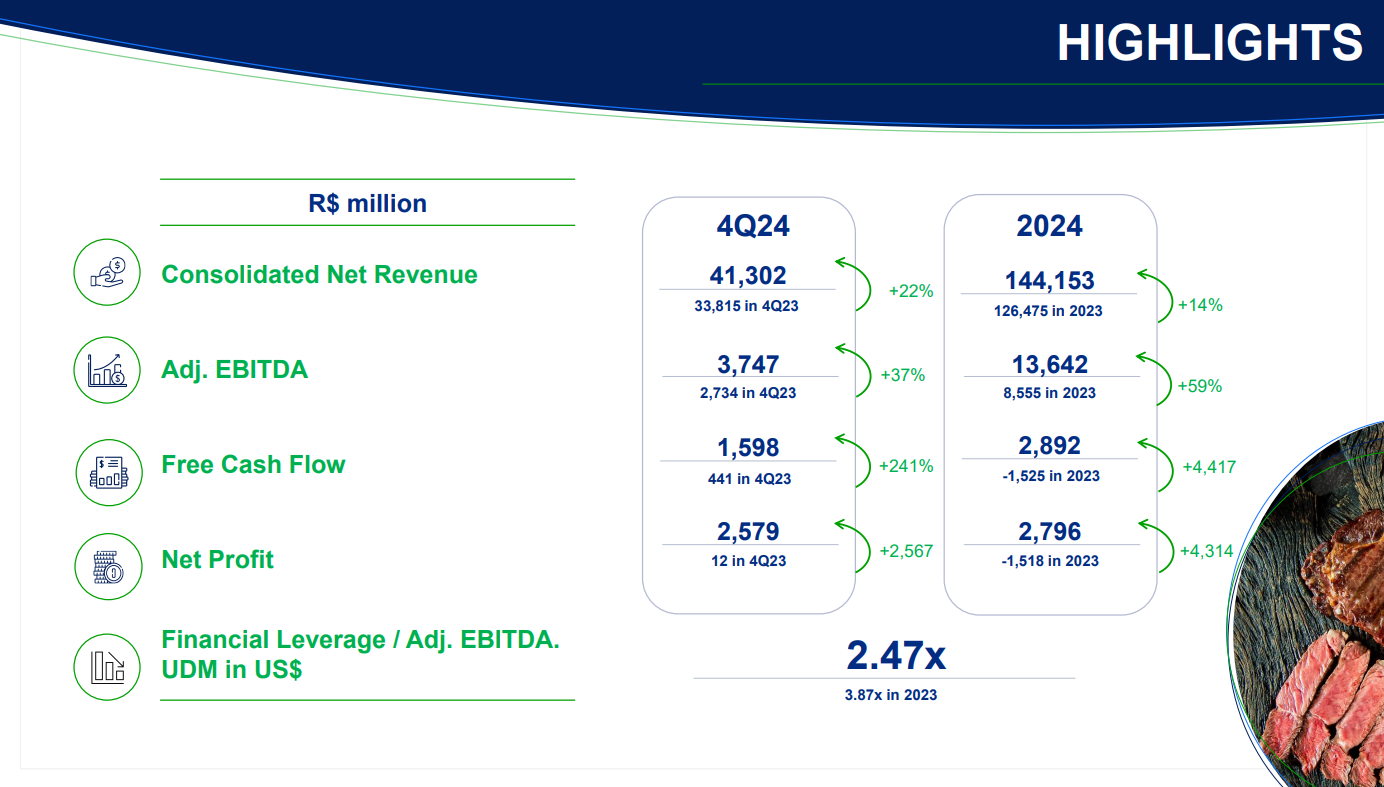Image resolution: width=1384 pixels, height=787 pixels.
Task: Click the Financial Leverage declining chart icon
Action: 108,666
